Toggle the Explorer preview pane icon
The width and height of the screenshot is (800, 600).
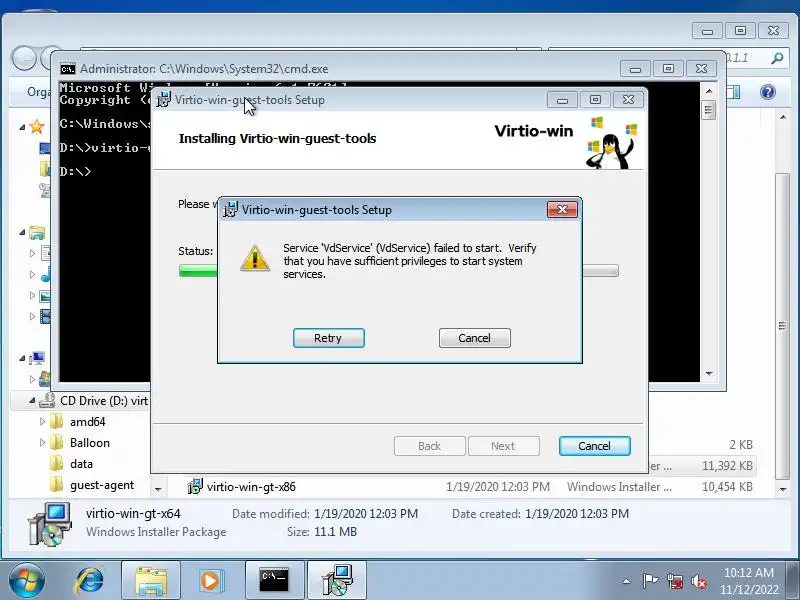point(734,92)
